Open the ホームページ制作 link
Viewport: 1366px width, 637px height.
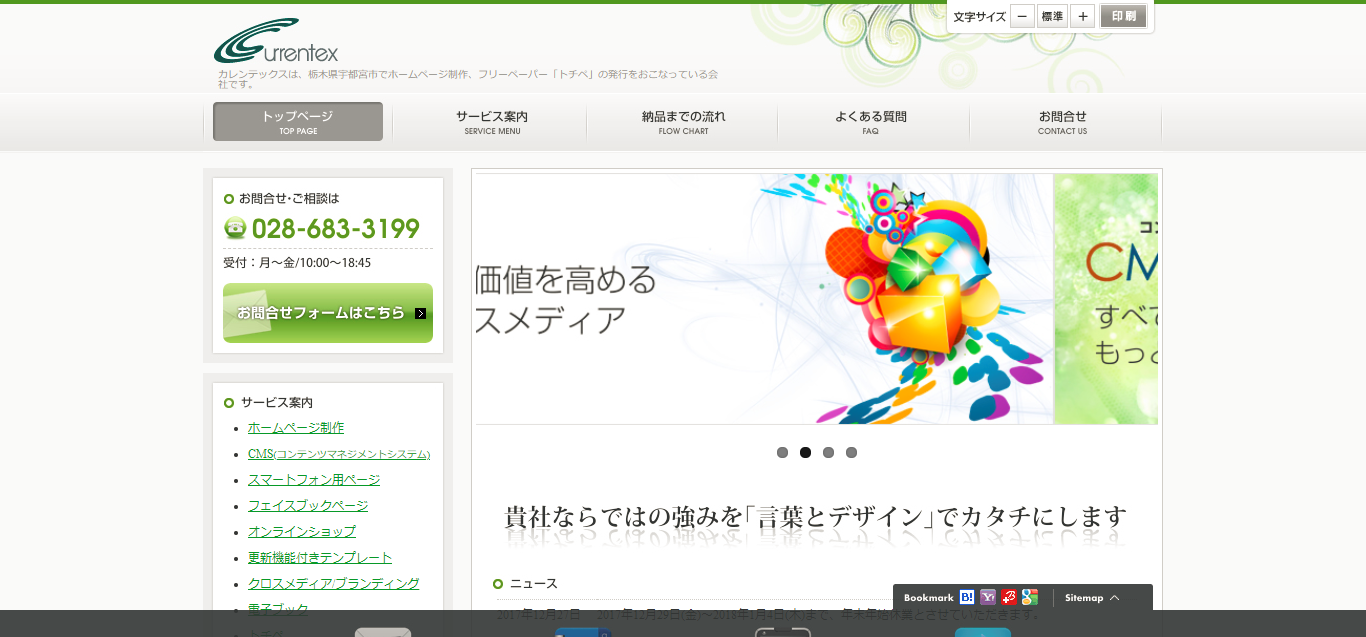click(x=296, y=428)
